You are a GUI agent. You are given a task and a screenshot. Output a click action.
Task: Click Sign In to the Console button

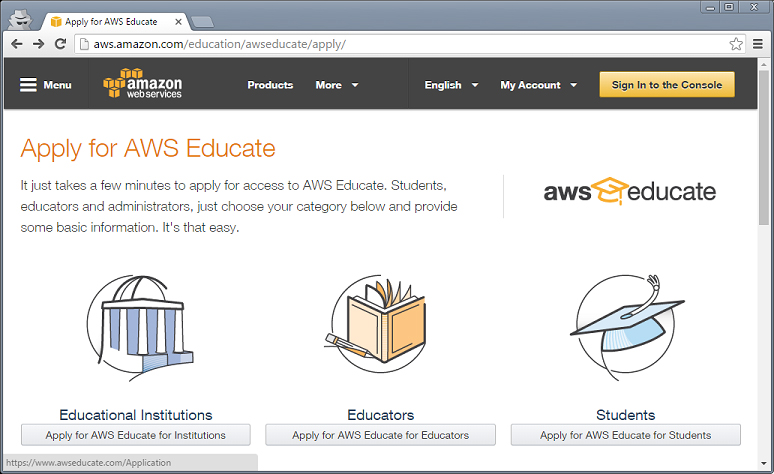click(x=667, y=84)
